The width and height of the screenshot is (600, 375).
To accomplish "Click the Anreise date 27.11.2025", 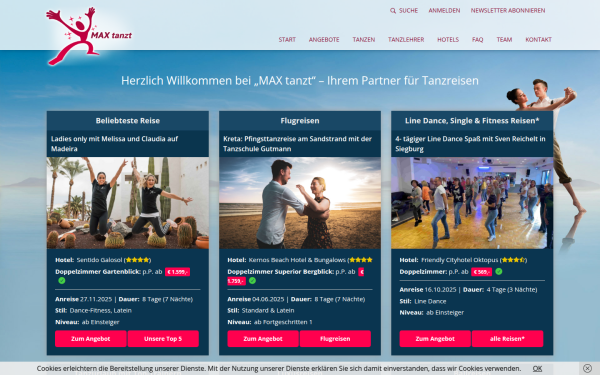I will pyautogui.click(x=96, y=299).
